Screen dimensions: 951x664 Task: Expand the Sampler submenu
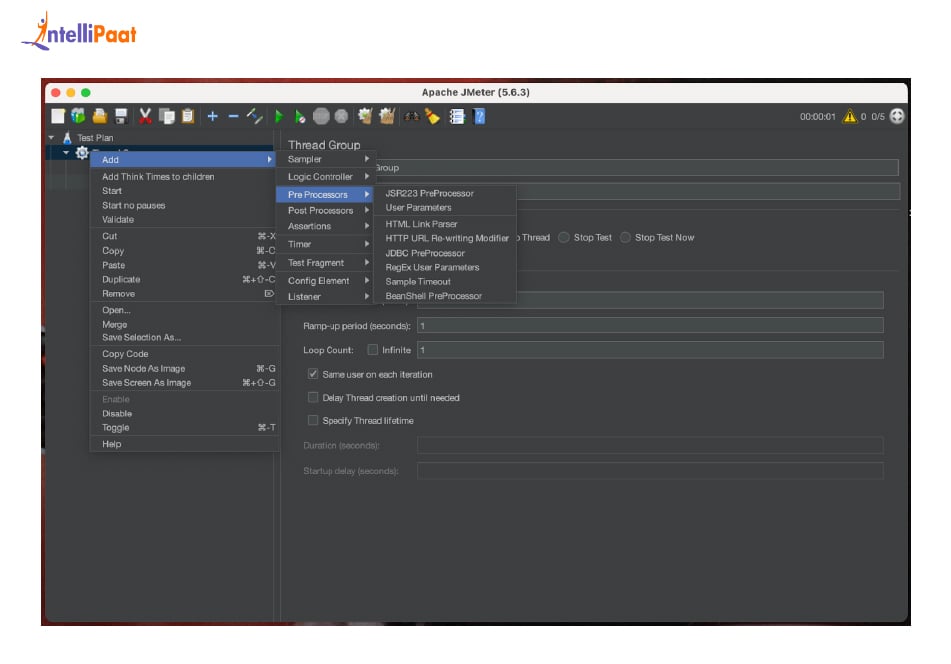point(326,159)
